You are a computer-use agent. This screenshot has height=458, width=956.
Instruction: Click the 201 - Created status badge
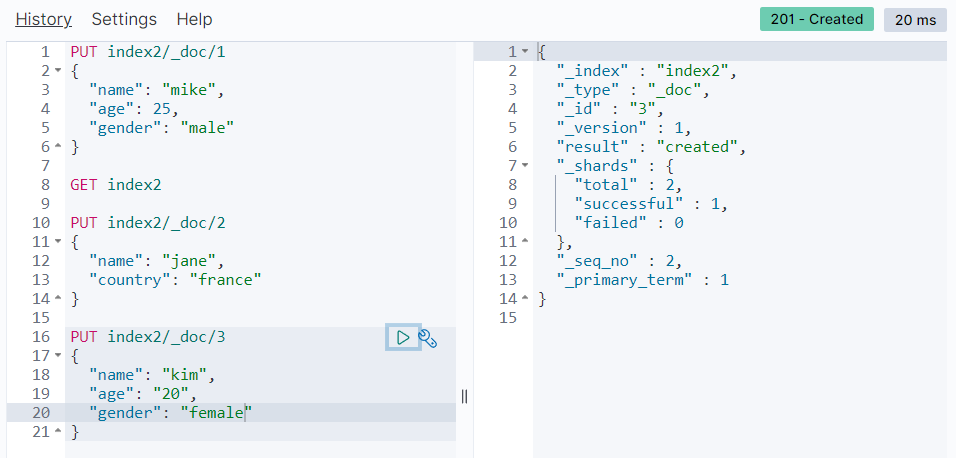[816, 20]
